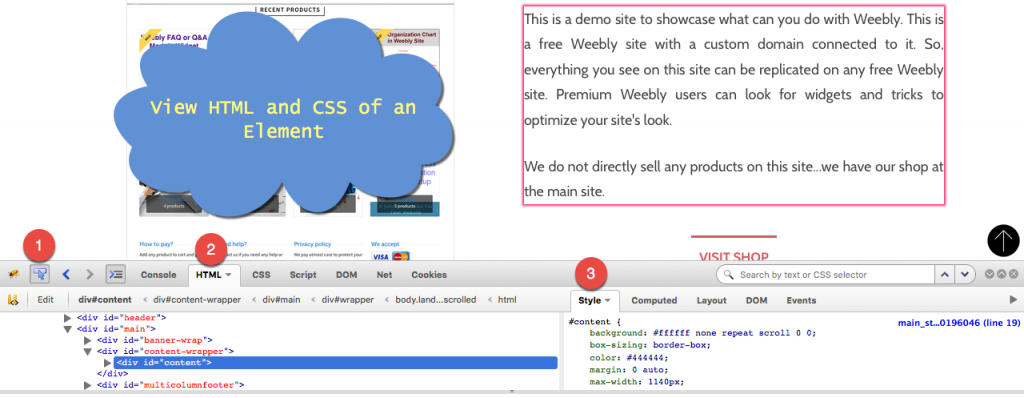This screenshot has width=1024, height=398.
Task: Select div#content in the breadcrumb
Action: click(x=105, y=300)
